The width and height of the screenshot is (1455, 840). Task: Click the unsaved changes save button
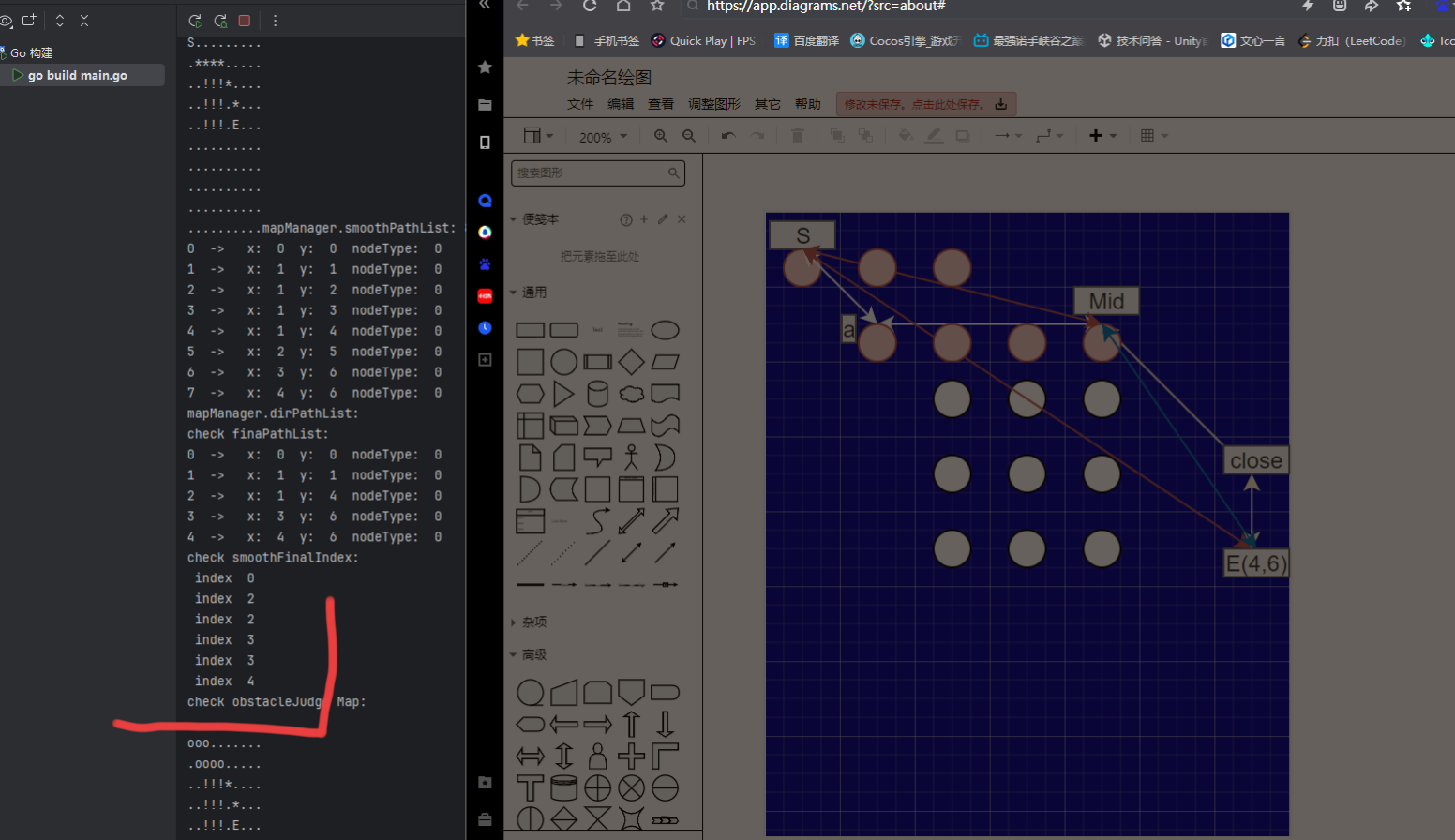point(926,104)
